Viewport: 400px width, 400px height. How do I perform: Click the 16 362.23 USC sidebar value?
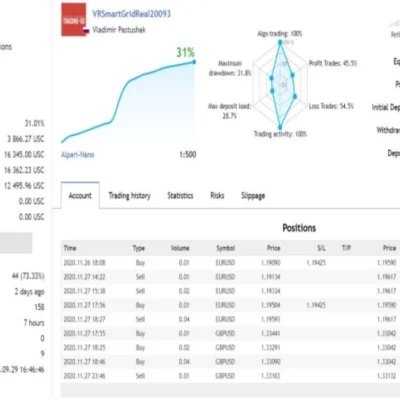coord(24,170)
